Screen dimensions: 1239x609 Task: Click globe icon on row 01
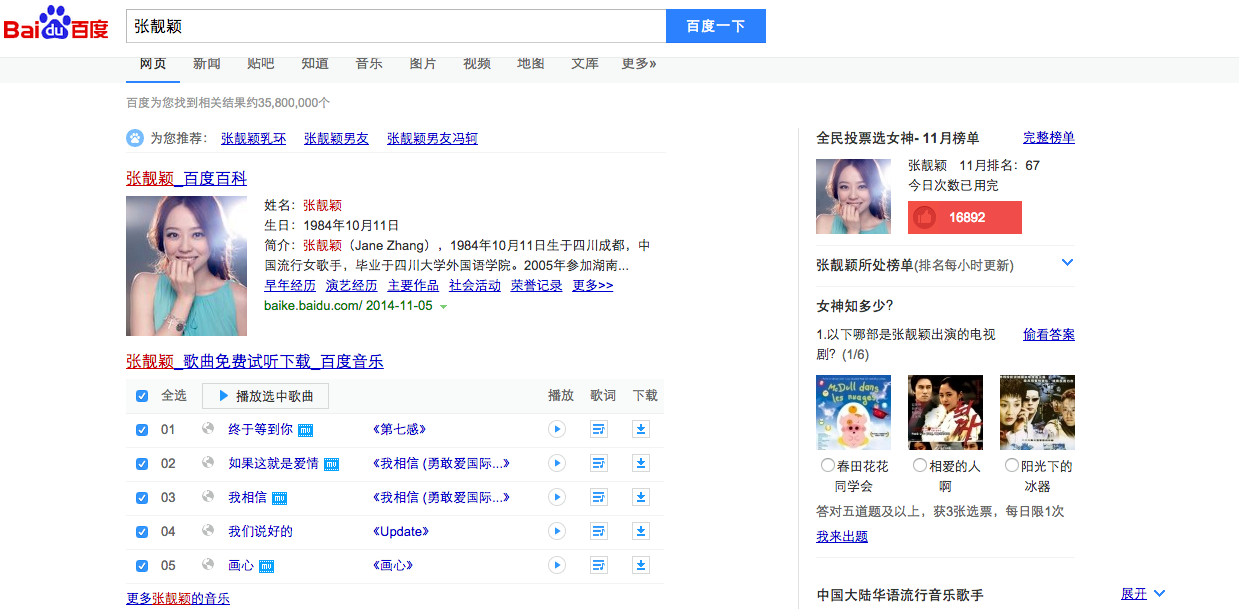208,428
